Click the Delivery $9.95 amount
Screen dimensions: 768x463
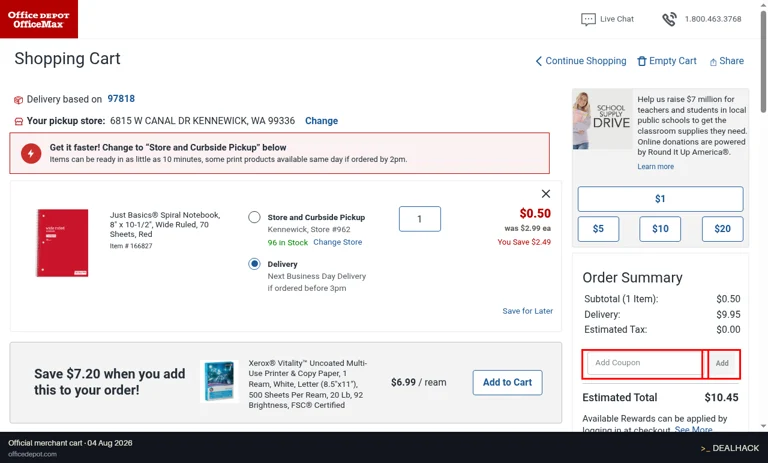[x=728, y=315]
